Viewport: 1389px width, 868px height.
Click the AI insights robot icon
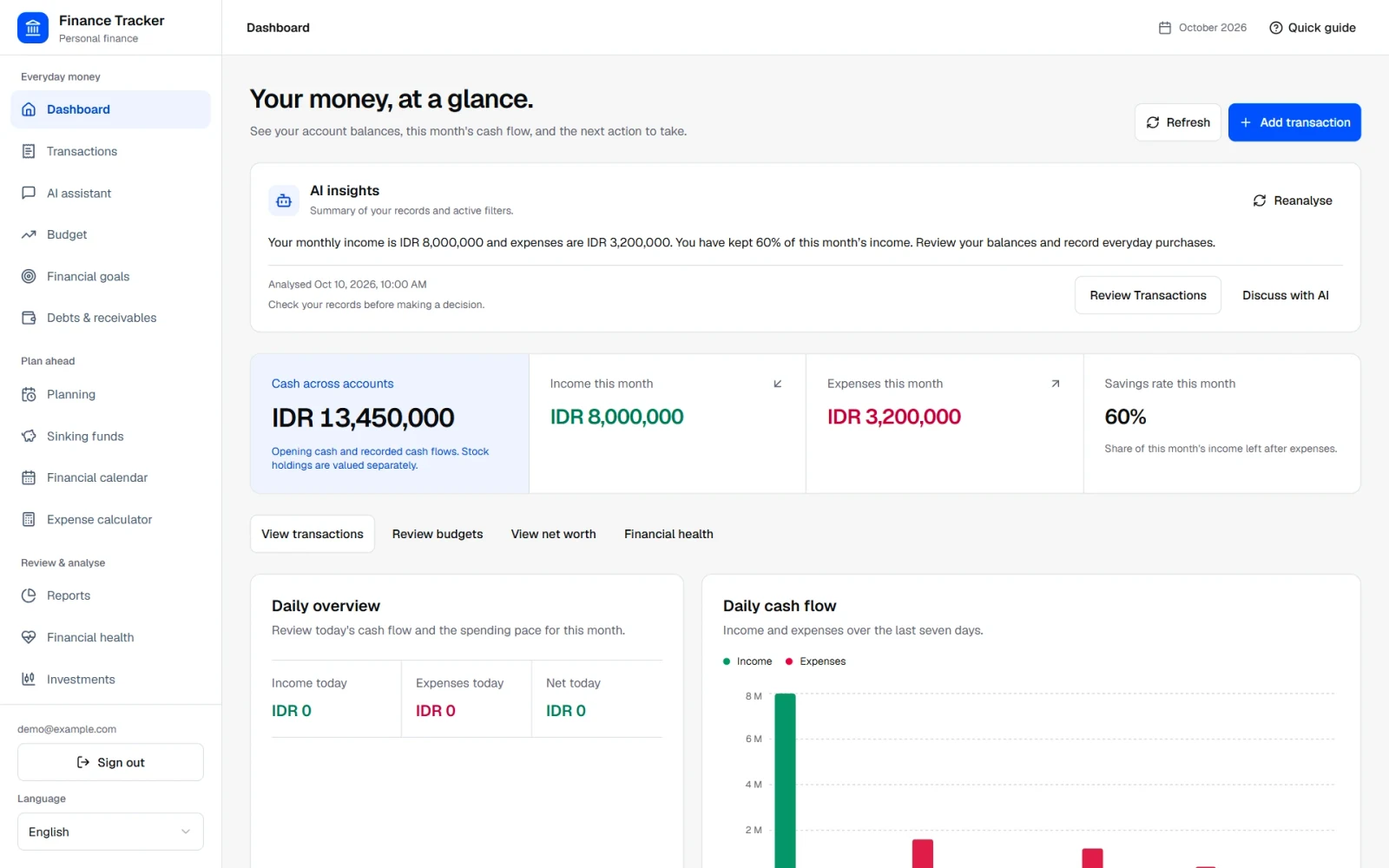pyautogui.click(x=284, y=201)
